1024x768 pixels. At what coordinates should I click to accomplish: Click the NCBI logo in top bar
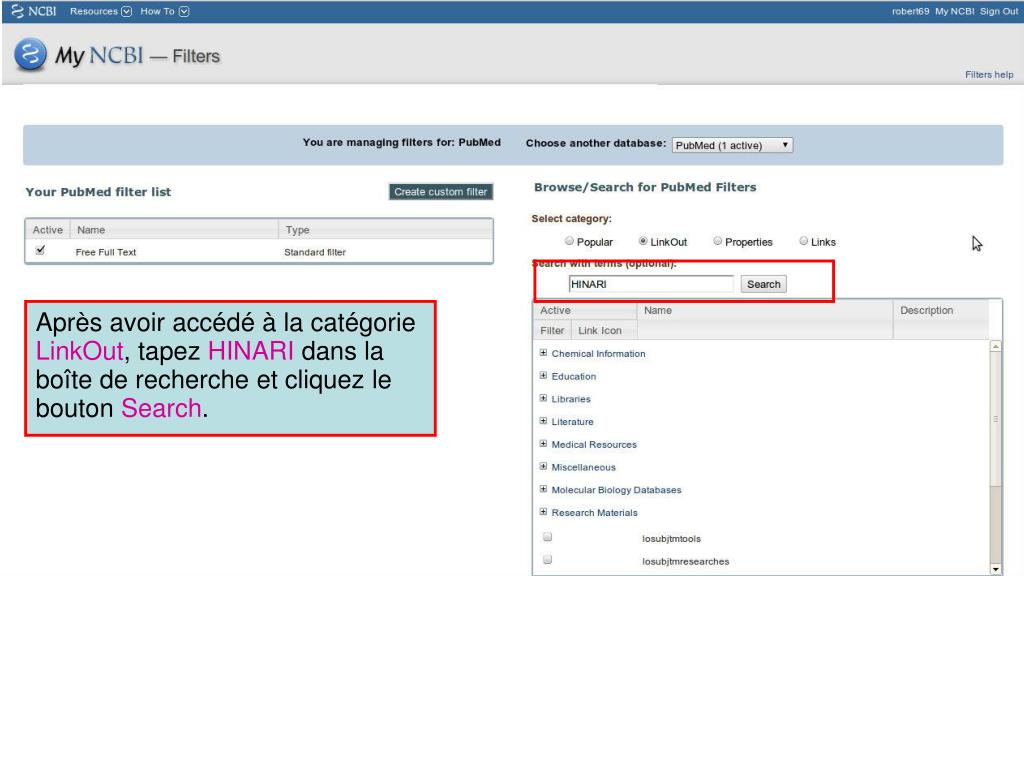coord(34,11)
